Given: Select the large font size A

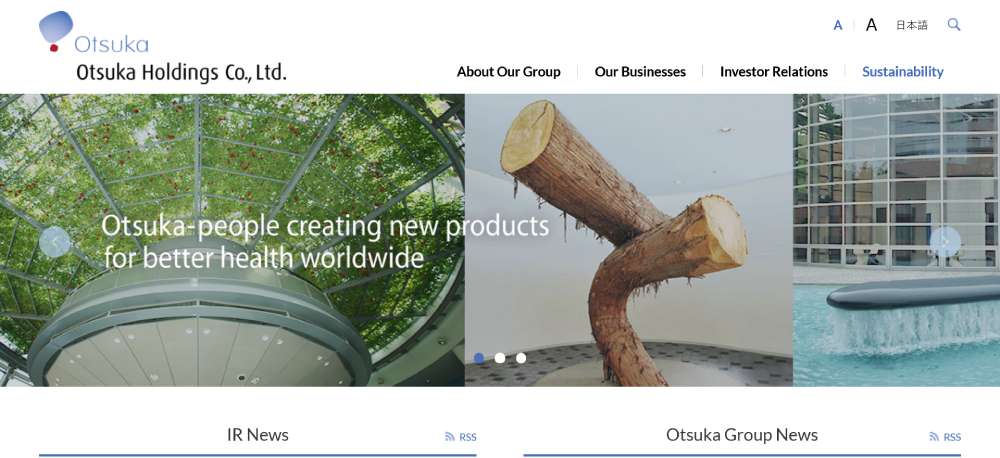Looking at the screenshot, I should [x=871, y=25].
